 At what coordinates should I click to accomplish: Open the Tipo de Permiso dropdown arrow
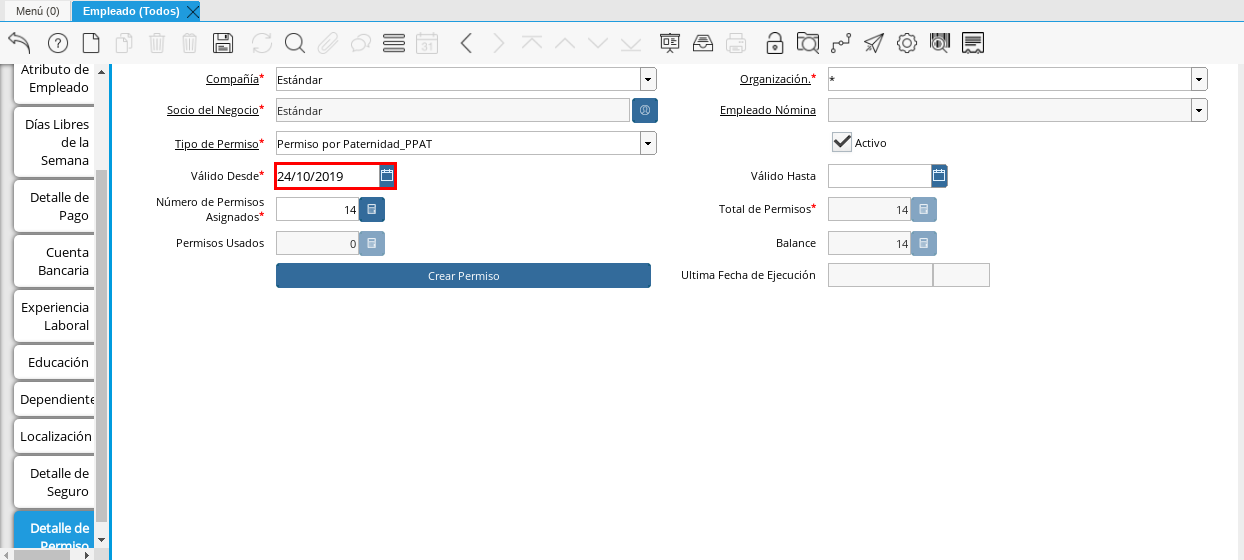[x=648, y=144]
